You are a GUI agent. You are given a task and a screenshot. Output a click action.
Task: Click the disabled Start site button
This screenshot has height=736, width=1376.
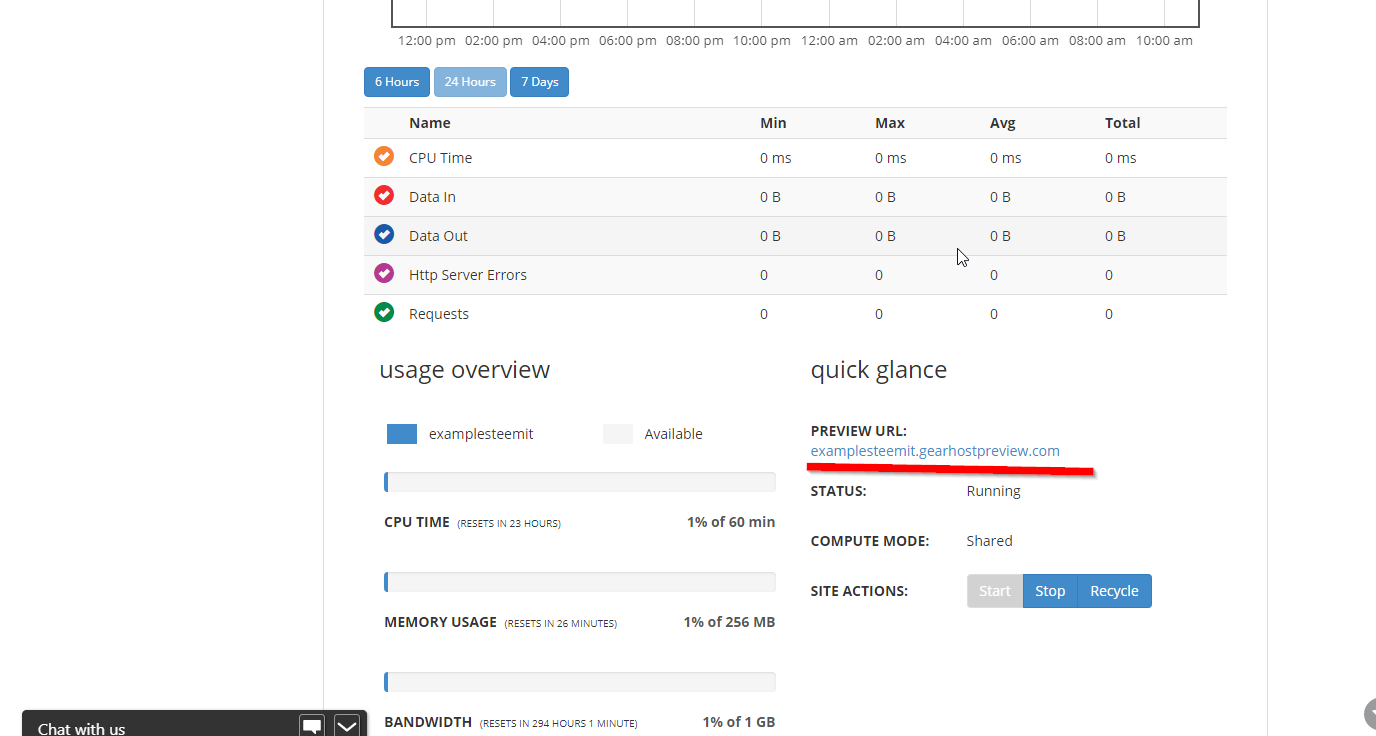point(995,591)
